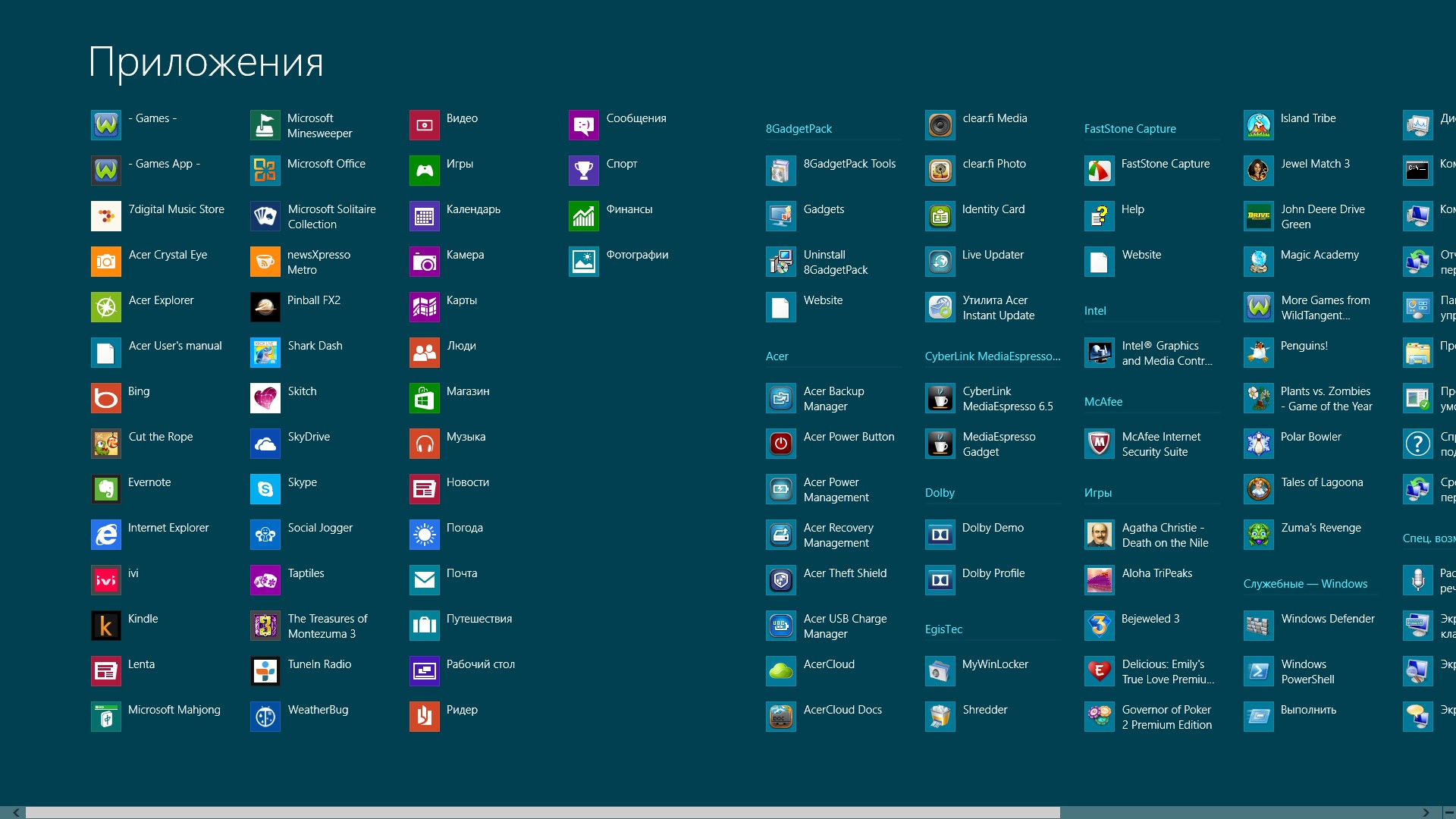Screen dimensions: 1456x819
Task: Launch Internet Explorer from the app list
Action: [106, 535]
